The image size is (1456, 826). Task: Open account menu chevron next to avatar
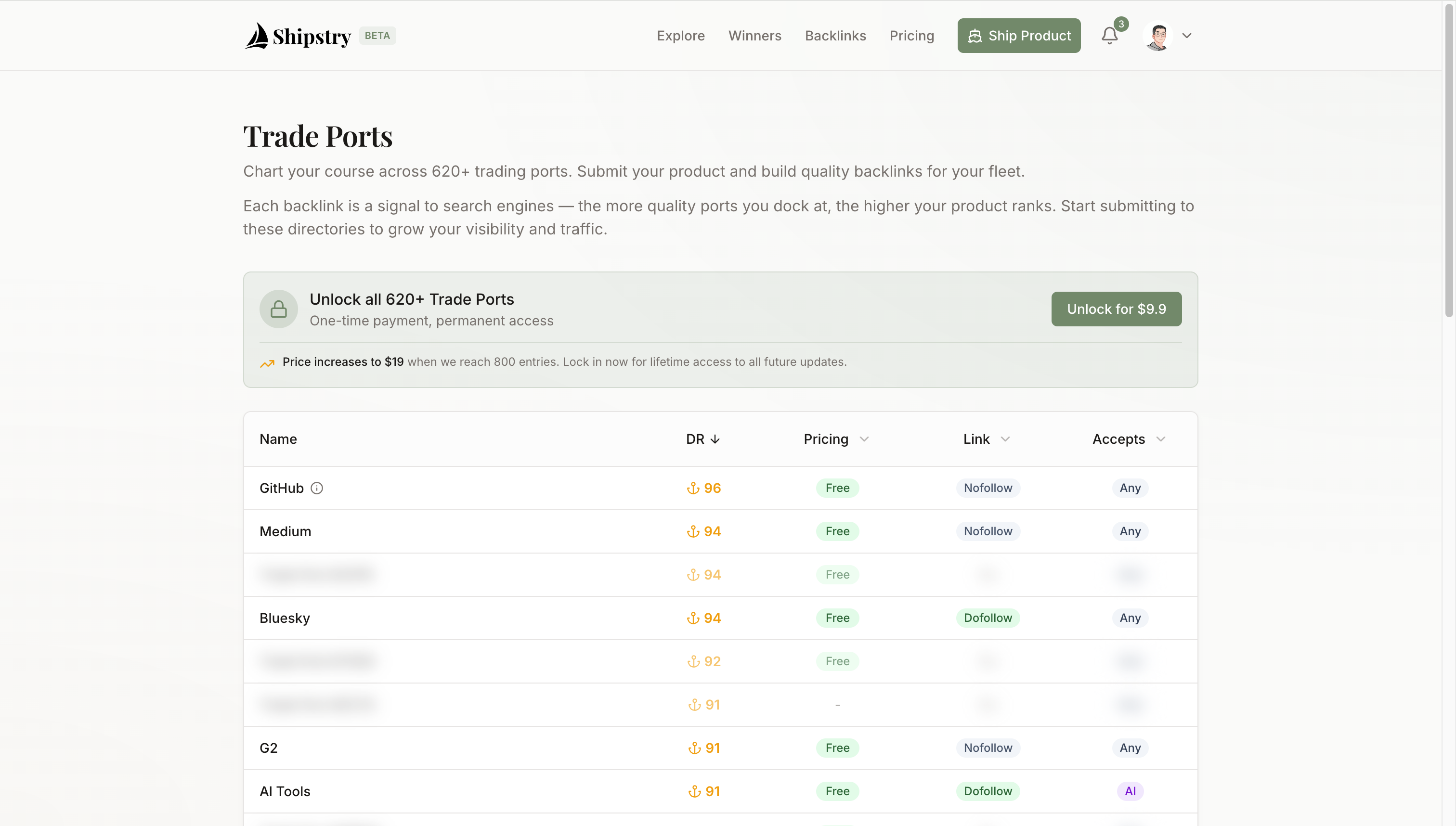coord(1186,36)
